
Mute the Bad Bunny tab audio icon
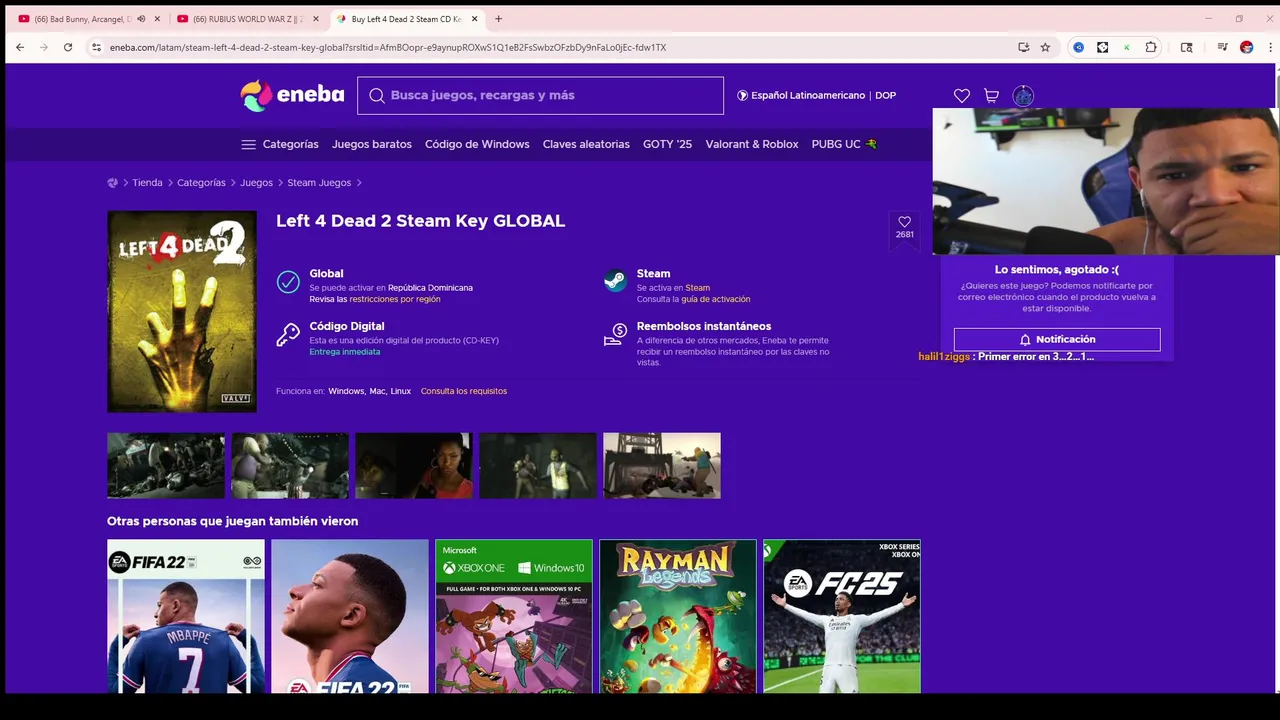point(141,19)
